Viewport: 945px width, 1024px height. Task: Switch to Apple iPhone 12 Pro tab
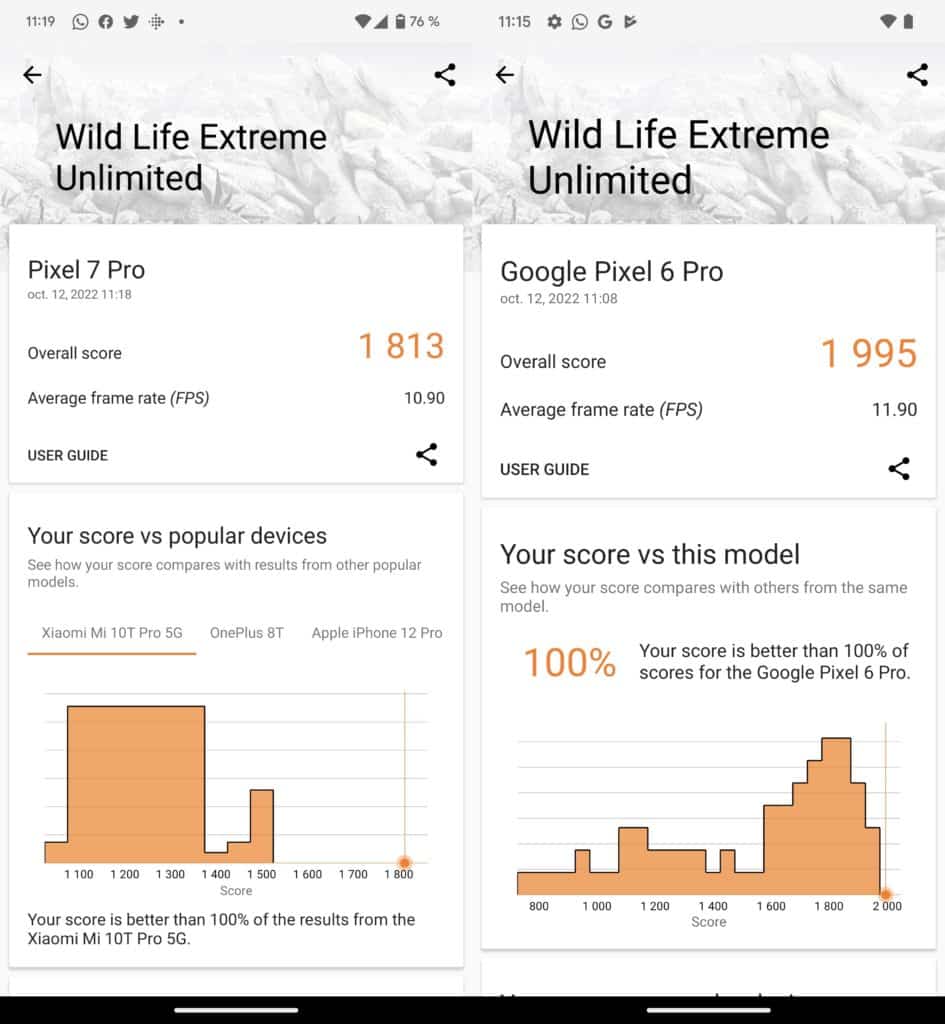tap(377, 633)
